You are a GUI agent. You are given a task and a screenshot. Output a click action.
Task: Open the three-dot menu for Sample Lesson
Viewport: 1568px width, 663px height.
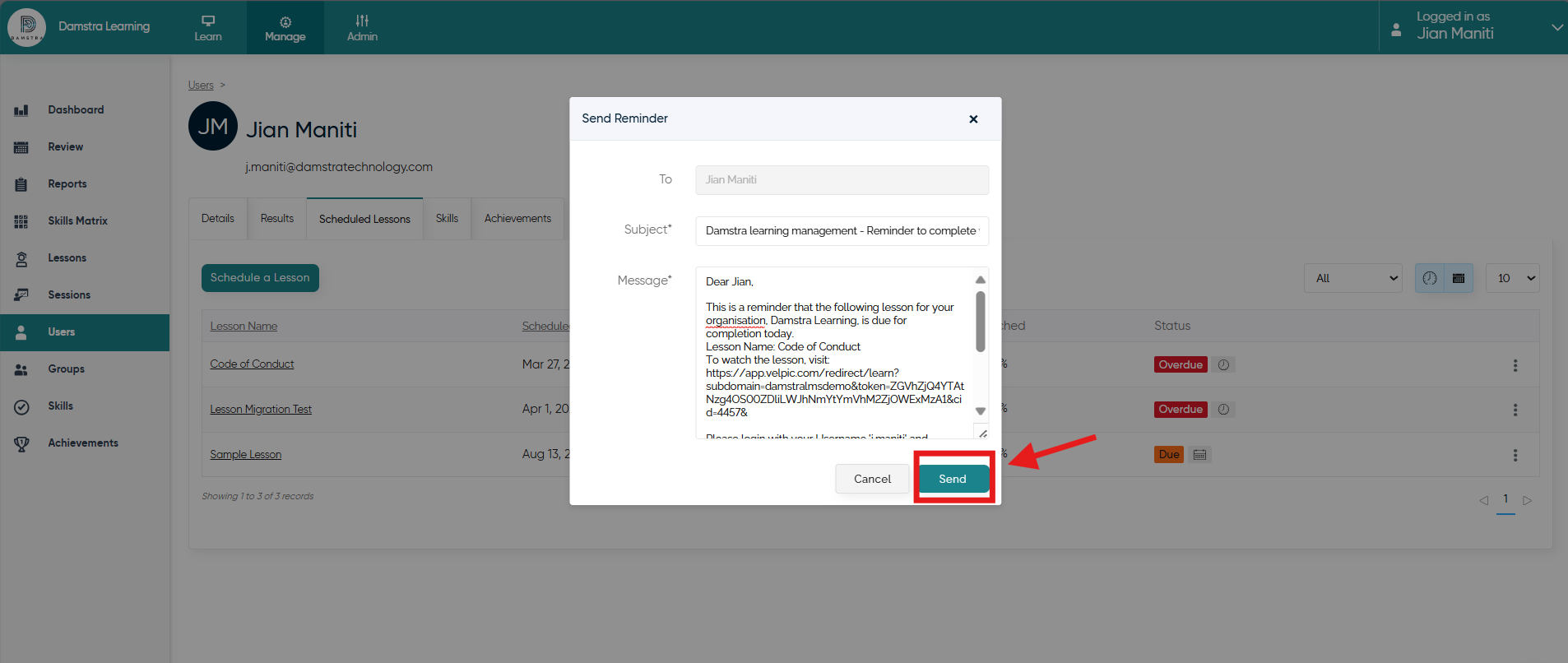coord(1515,455)
